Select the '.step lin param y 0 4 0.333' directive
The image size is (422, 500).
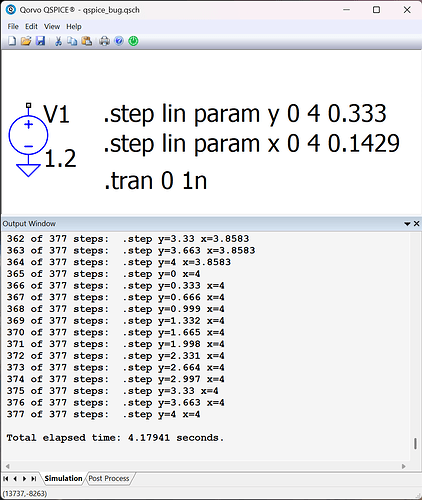(x=245, y=114)
